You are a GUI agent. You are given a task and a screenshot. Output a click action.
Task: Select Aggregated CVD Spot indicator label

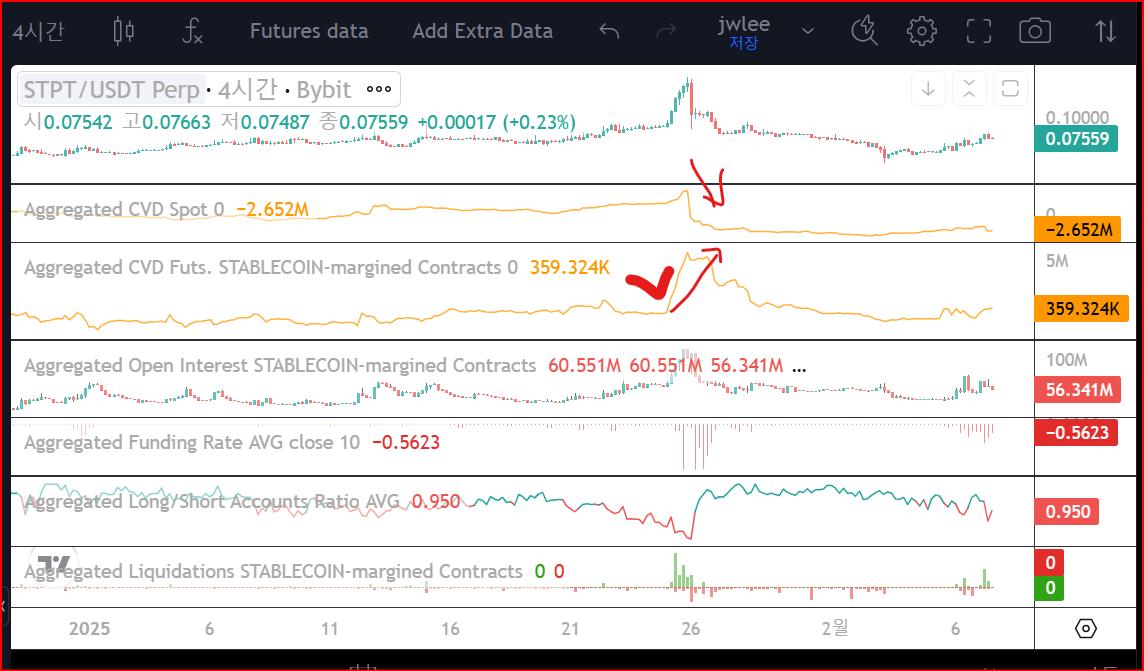[123, 209]
